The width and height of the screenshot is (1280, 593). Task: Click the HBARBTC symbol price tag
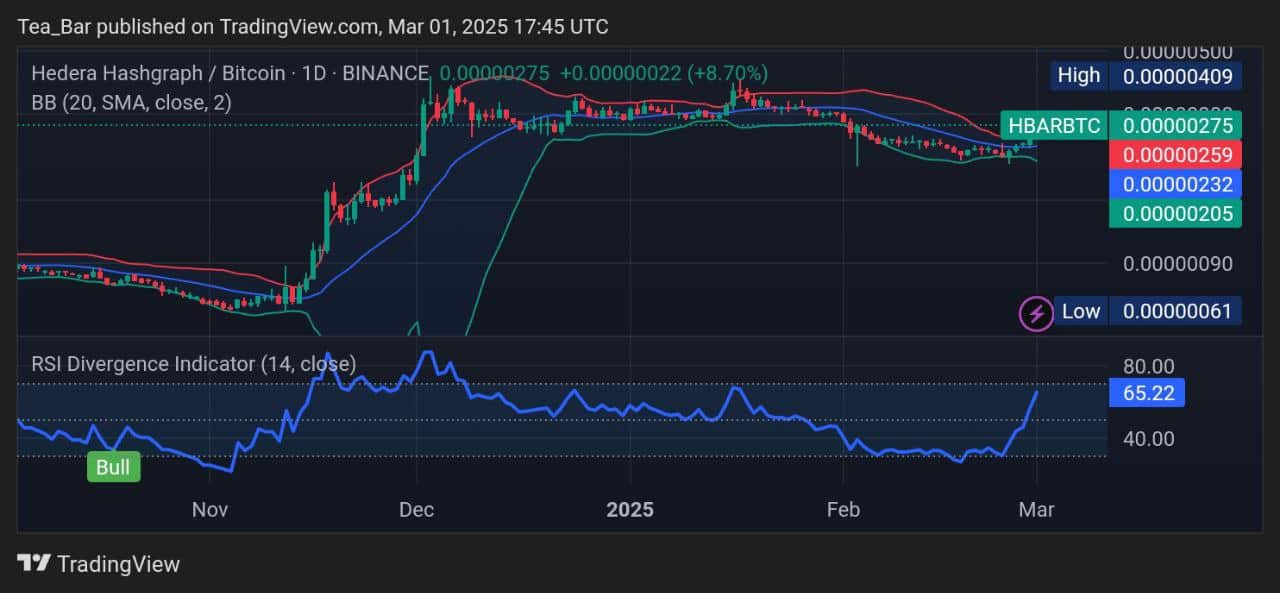(x=1053, y=126)
